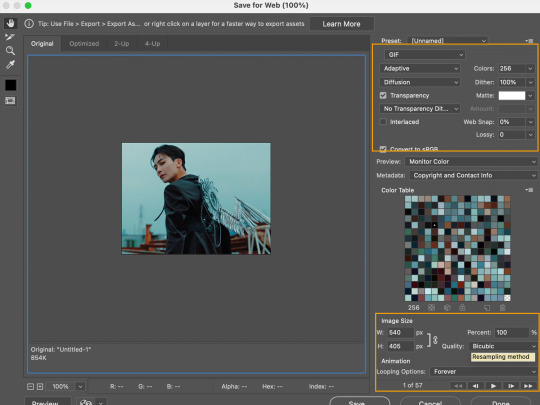Open the Matte color dropdown arrow

pyautogui.click(x=530, y=95)
